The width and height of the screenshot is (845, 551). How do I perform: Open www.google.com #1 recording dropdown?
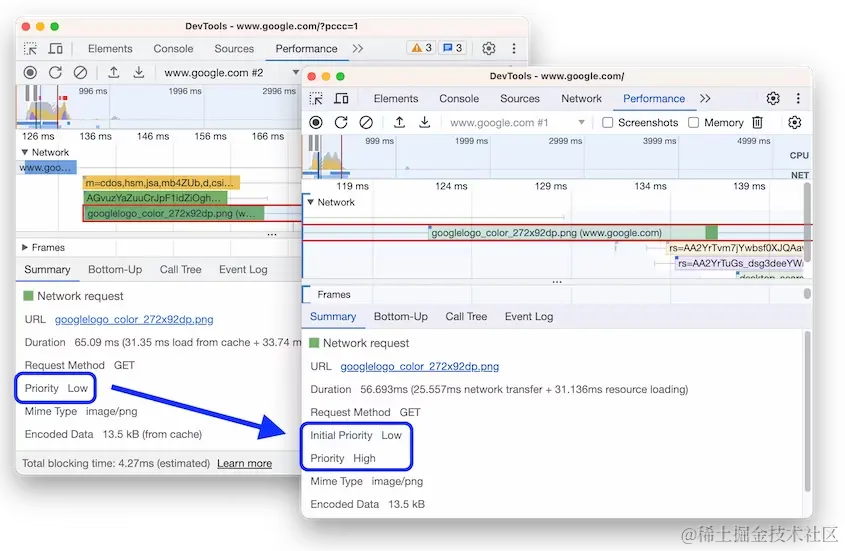pos(516,122)
